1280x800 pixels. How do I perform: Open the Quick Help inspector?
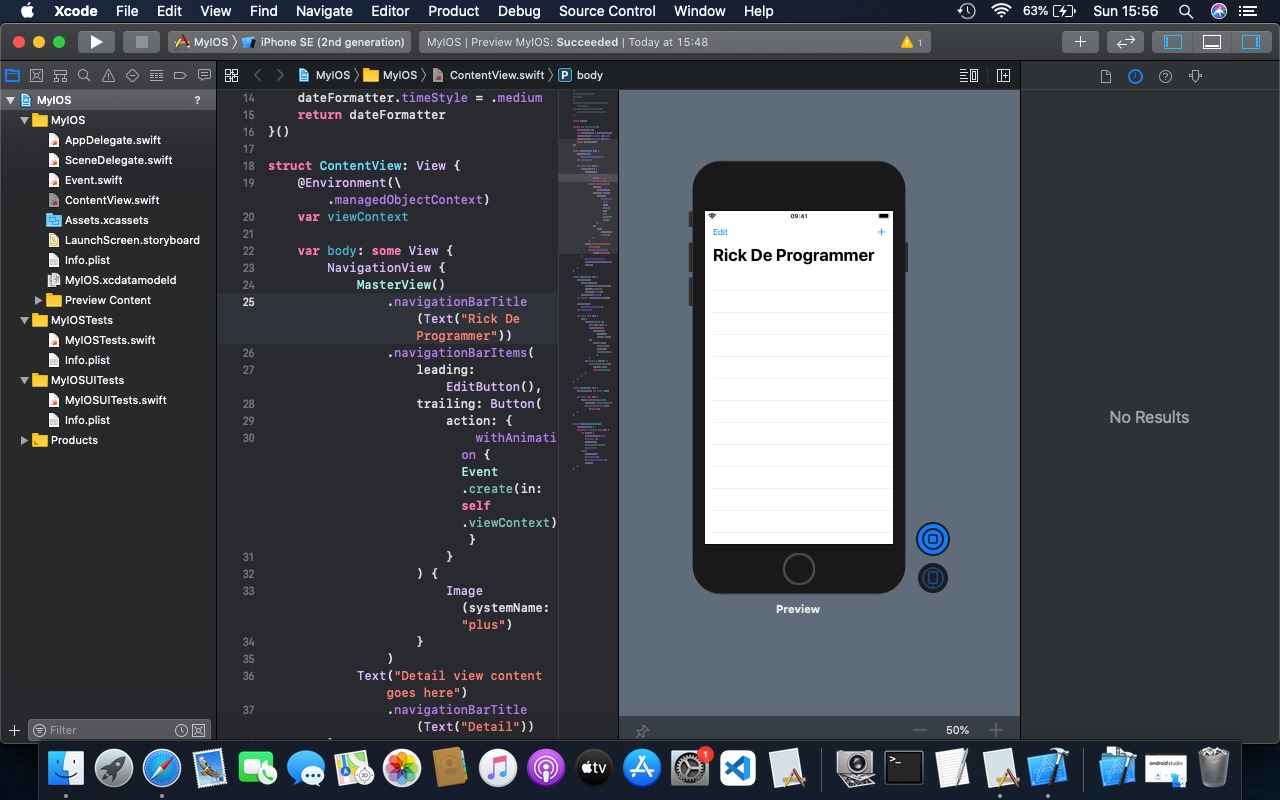point(1165,76)
